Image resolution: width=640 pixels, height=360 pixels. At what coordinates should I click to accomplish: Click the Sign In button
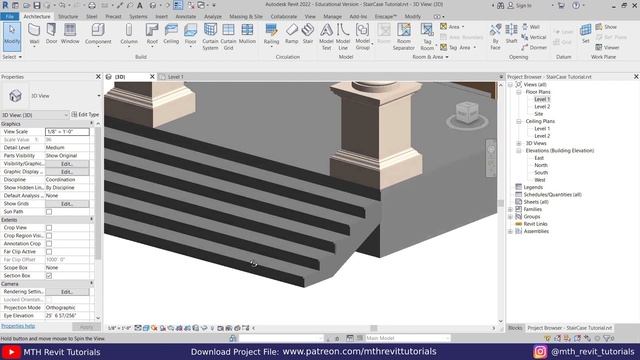(x=520, y=6)
